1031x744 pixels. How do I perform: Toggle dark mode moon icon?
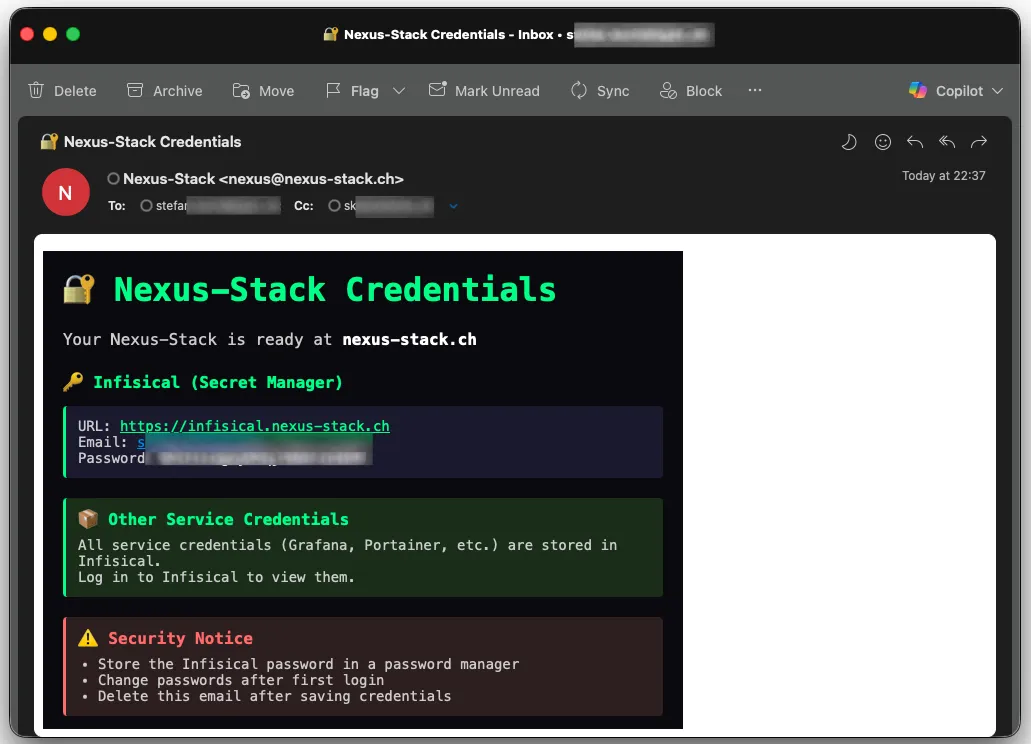tap(849, 142)
